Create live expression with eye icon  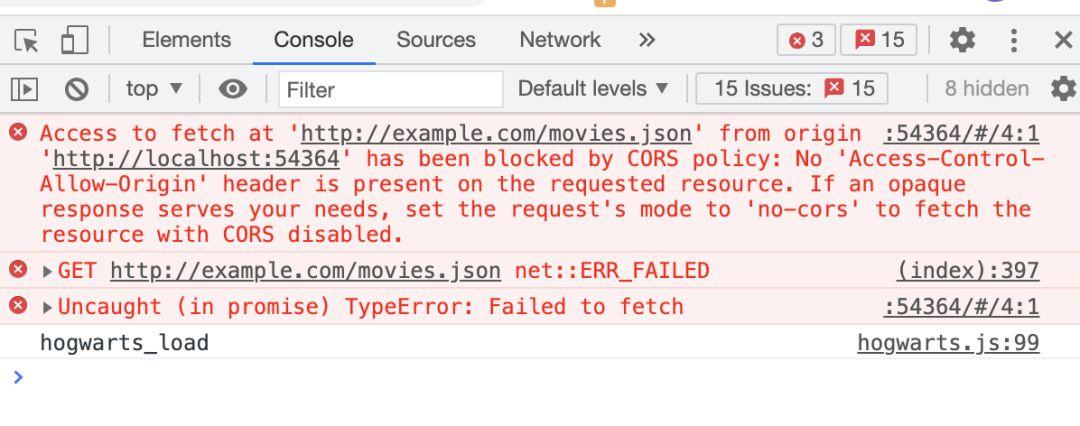click(x=233, y=89)
